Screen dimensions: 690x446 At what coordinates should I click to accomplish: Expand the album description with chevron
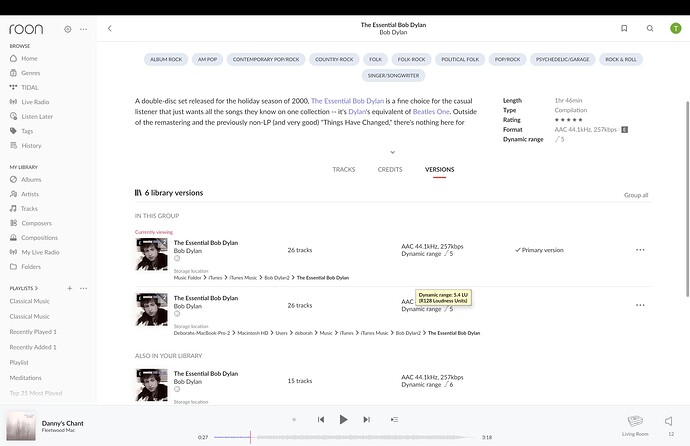(393, 152)
